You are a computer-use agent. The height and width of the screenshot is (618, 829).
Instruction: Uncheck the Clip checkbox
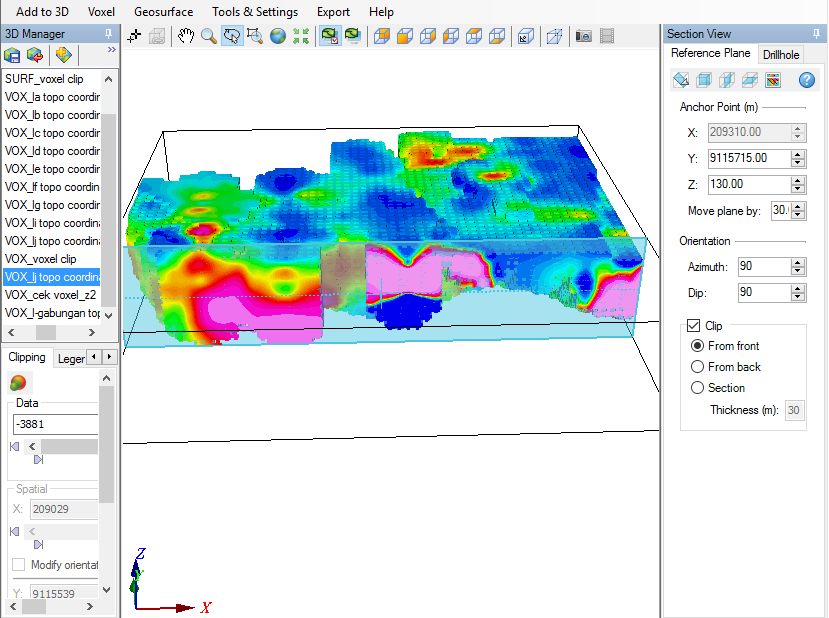694,326
